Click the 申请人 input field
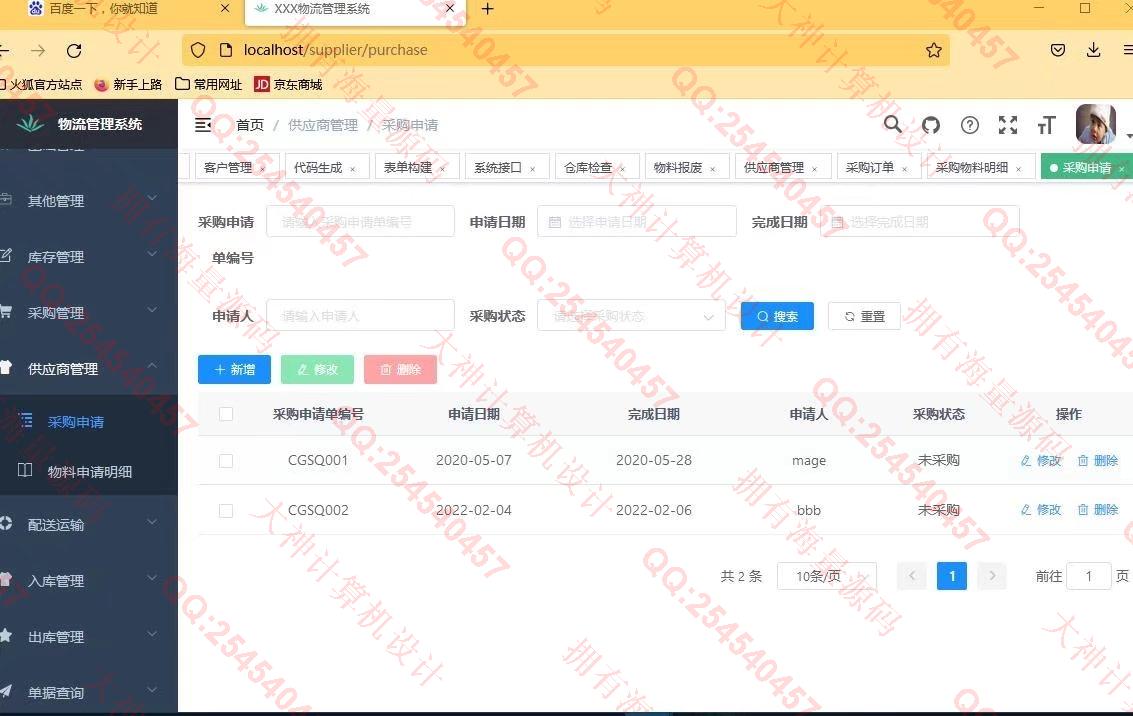 click(360, 316)
